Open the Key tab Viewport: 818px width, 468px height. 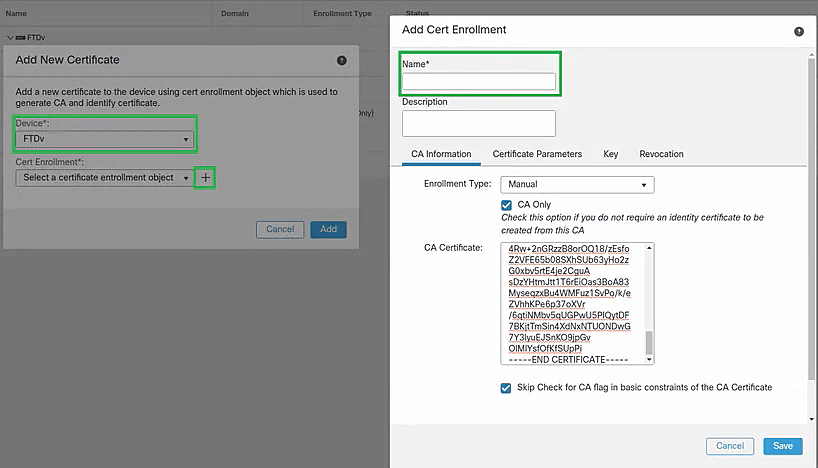click(610, 154)
